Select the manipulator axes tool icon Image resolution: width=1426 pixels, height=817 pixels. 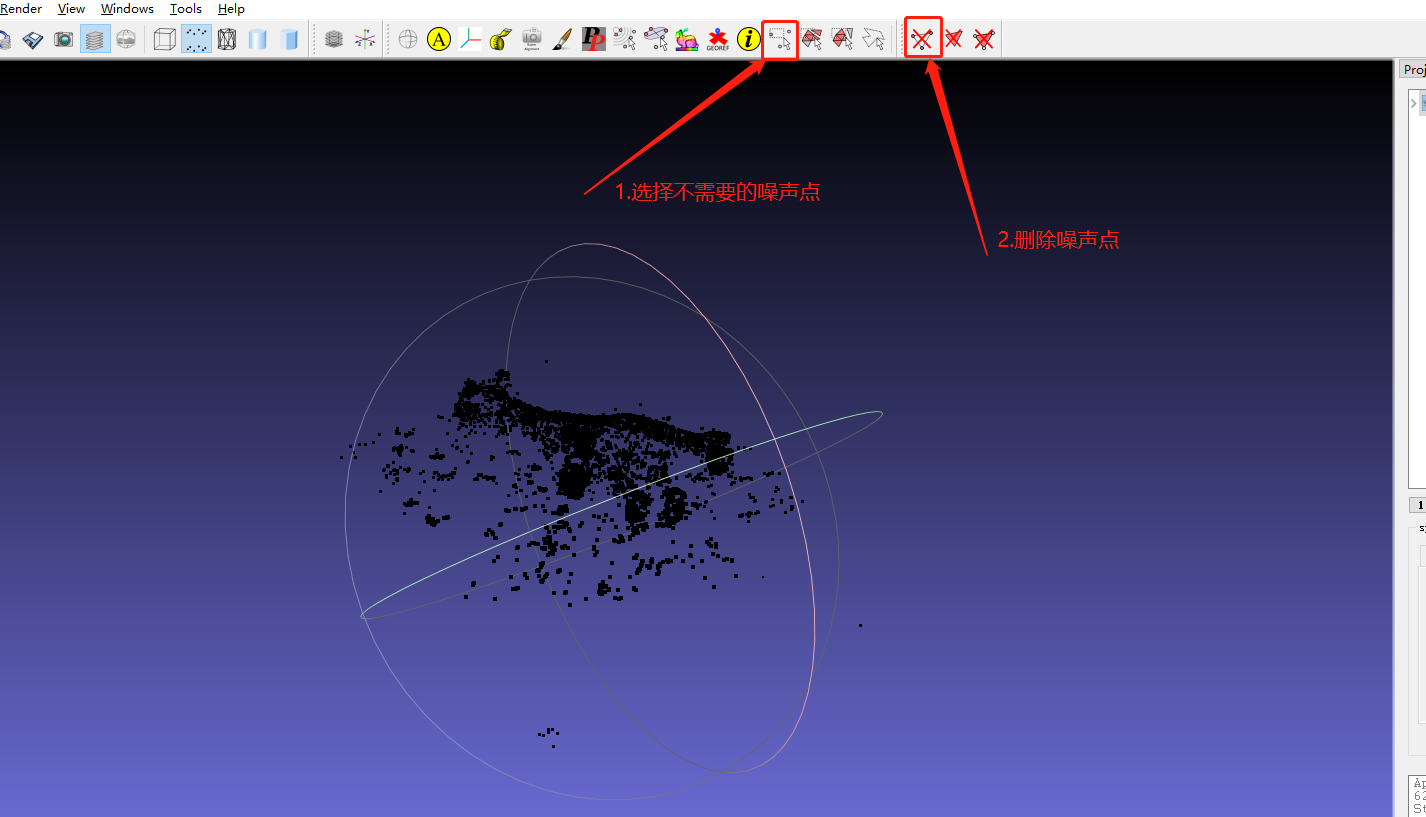click(470, 39)
